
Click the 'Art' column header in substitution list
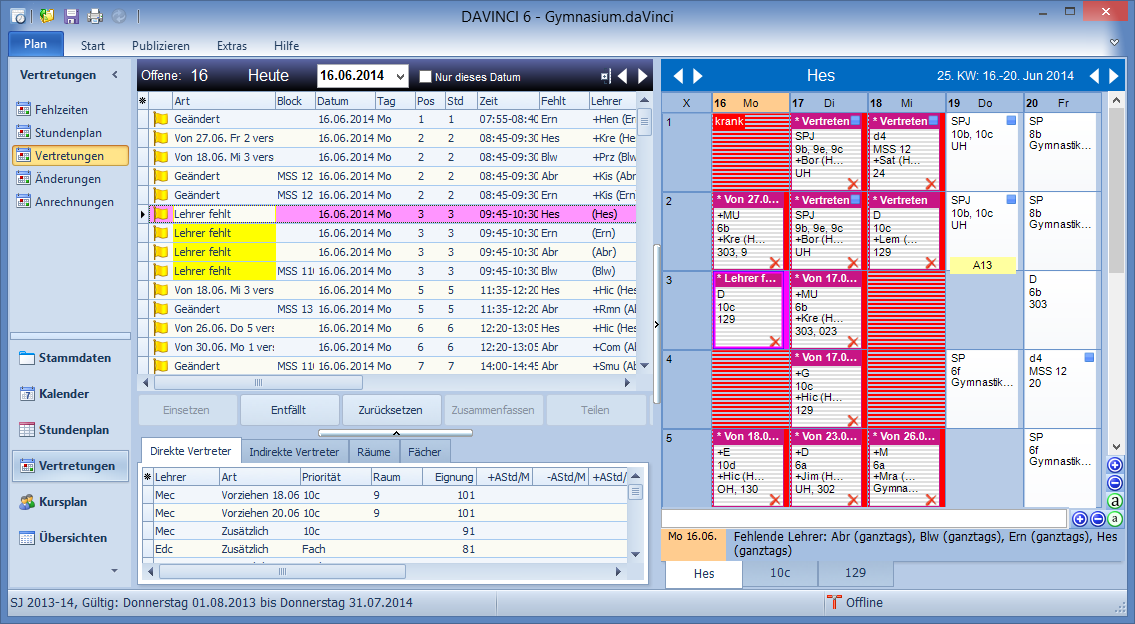[223, 101]
